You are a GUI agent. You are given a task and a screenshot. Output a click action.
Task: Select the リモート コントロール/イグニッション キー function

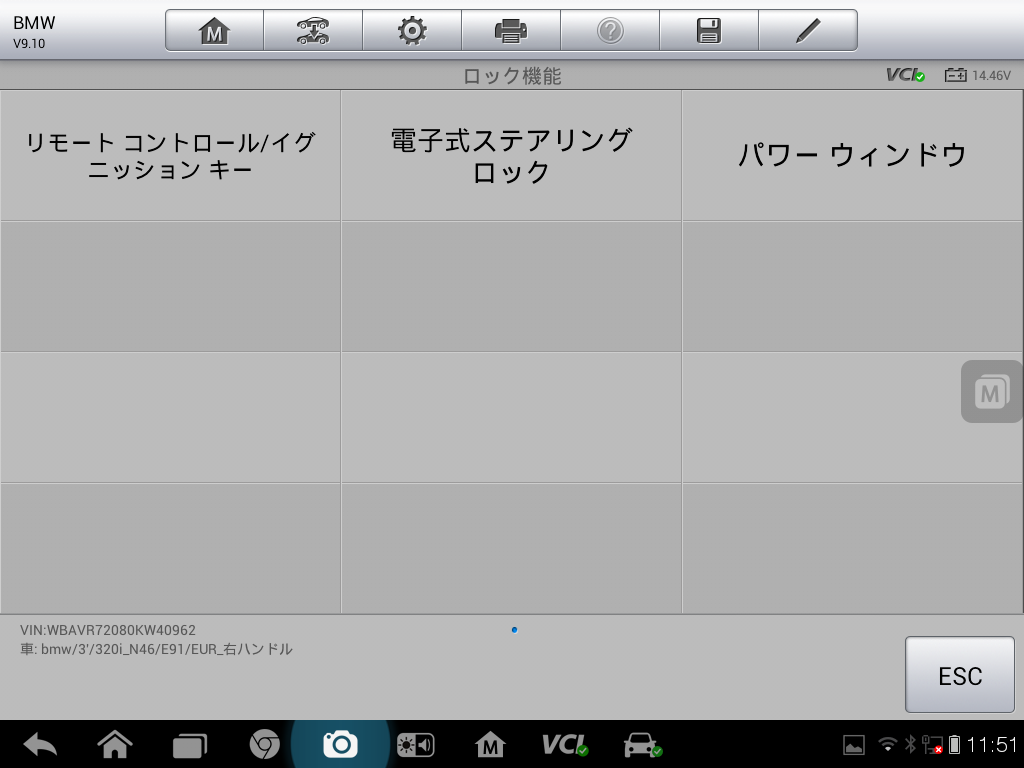170,155
